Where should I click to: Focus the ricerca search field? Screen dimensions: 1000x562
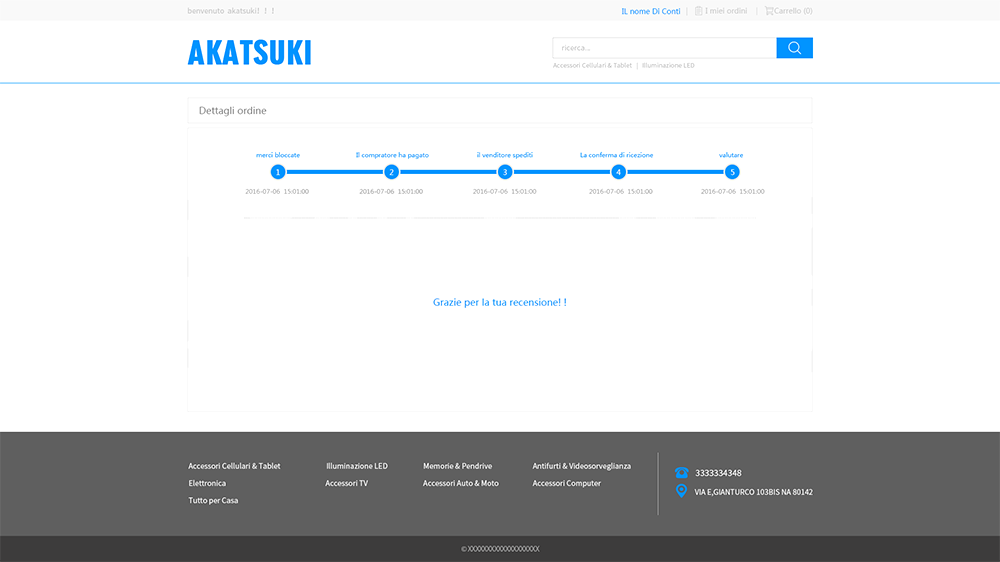click(664, 48)
